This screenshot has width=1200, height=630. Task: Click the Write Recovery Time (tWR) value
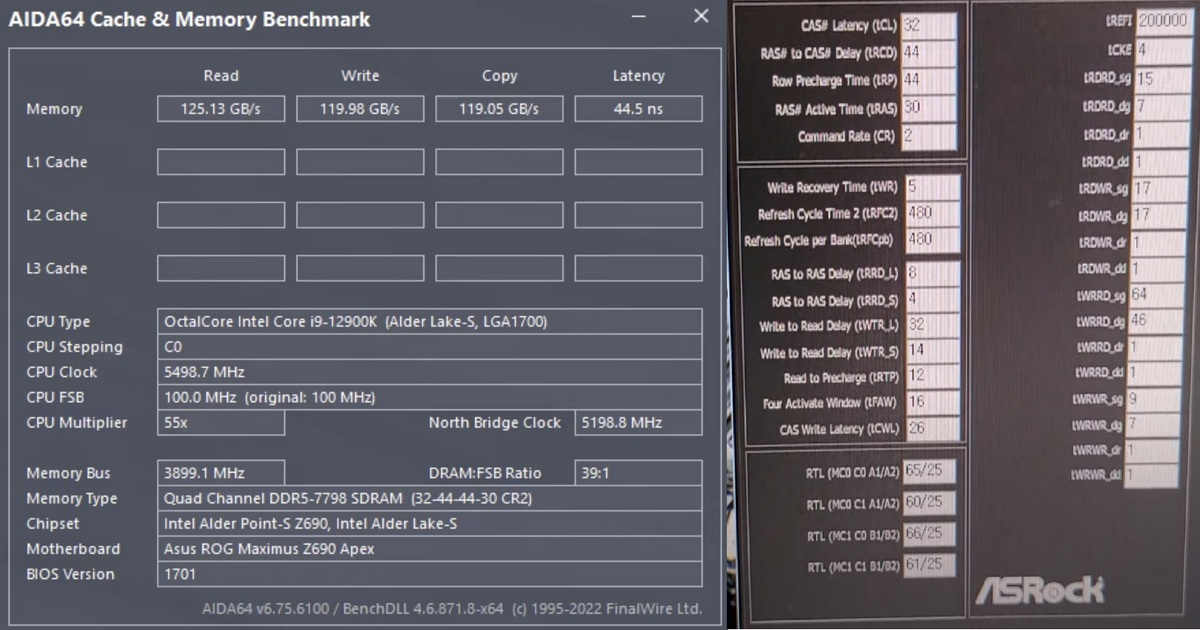point(932,187)
